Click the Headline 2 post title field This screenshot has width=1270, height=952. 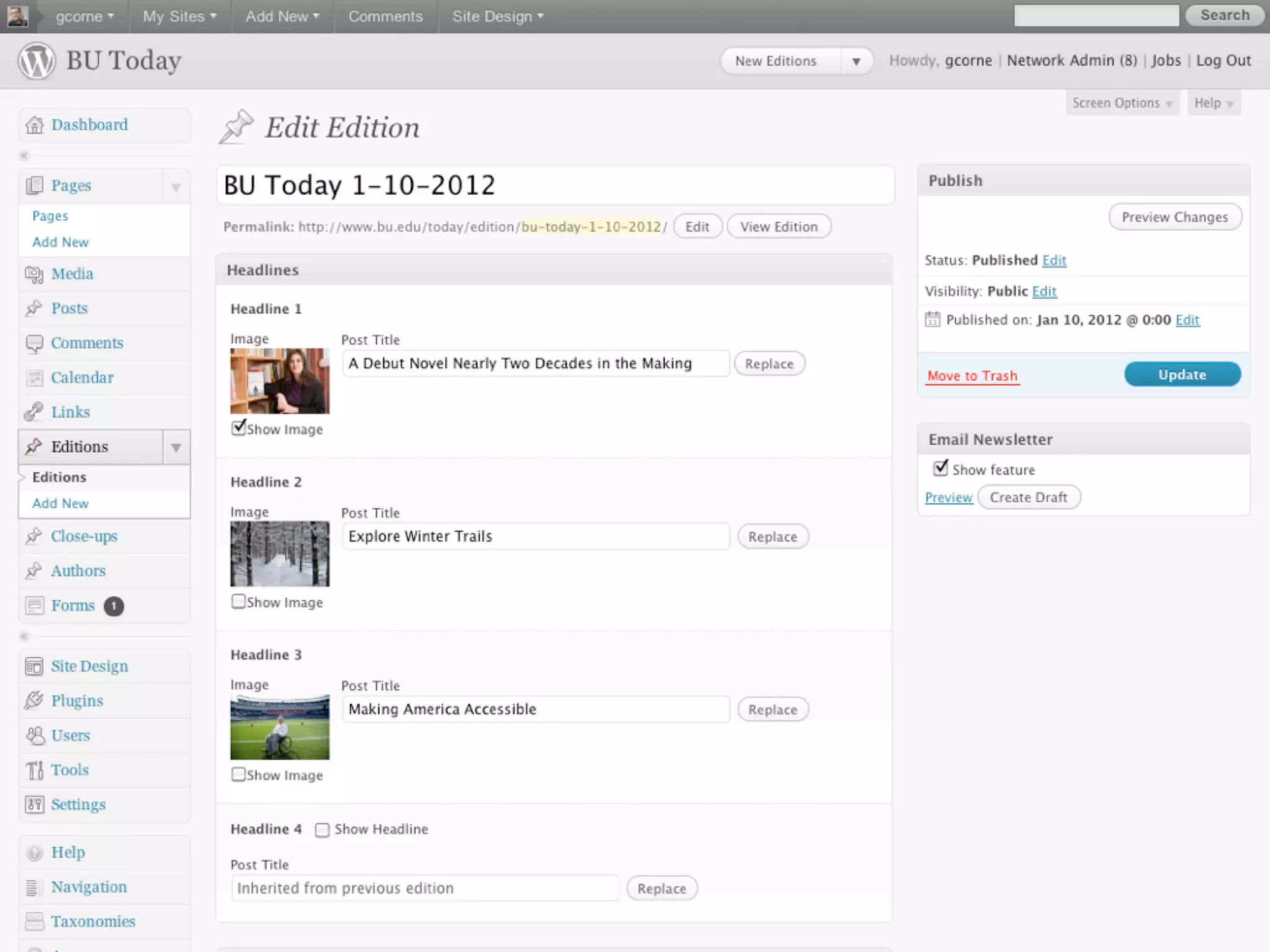(x=536, y=537)
